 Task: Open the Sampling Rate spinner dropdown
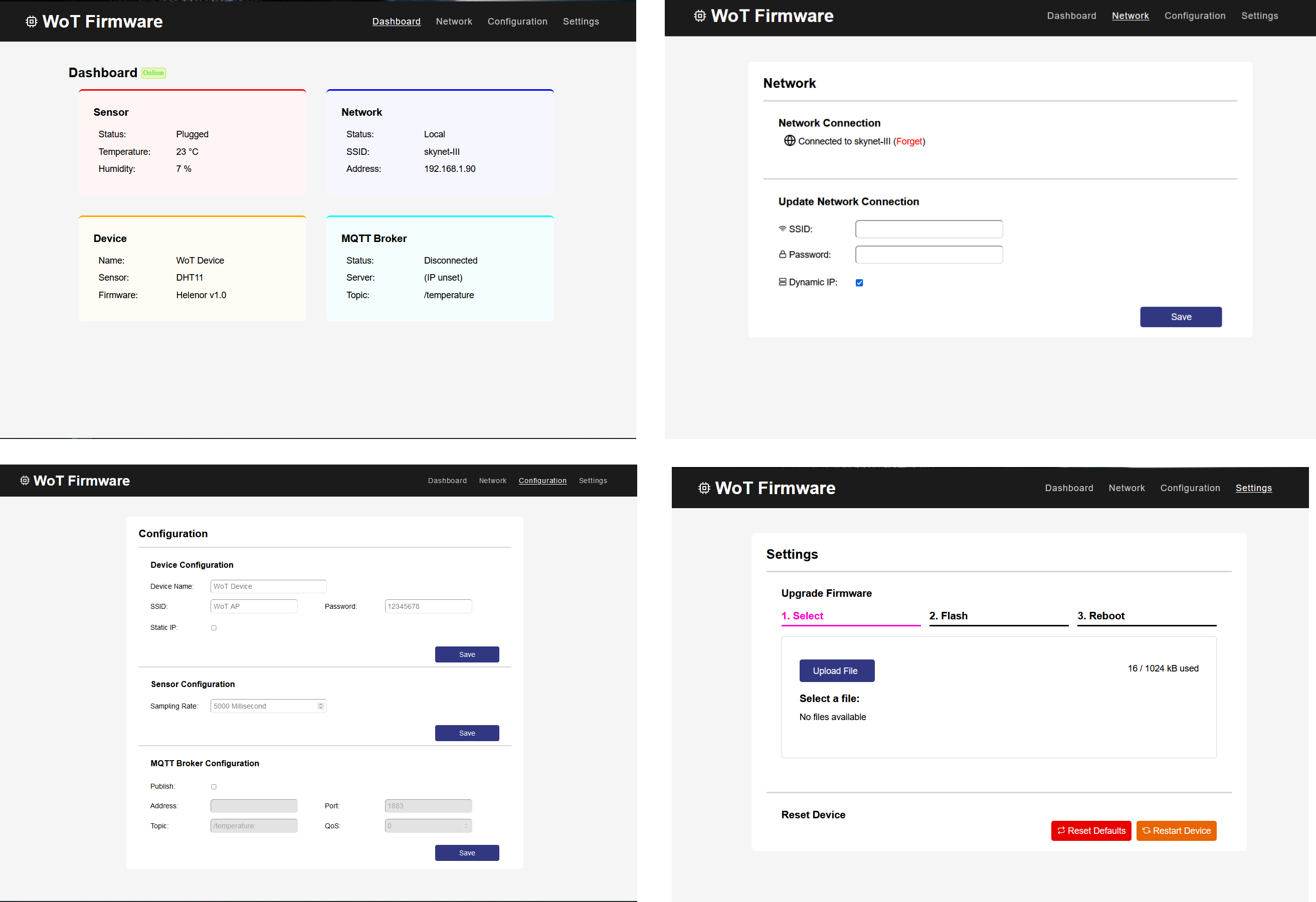320,706
